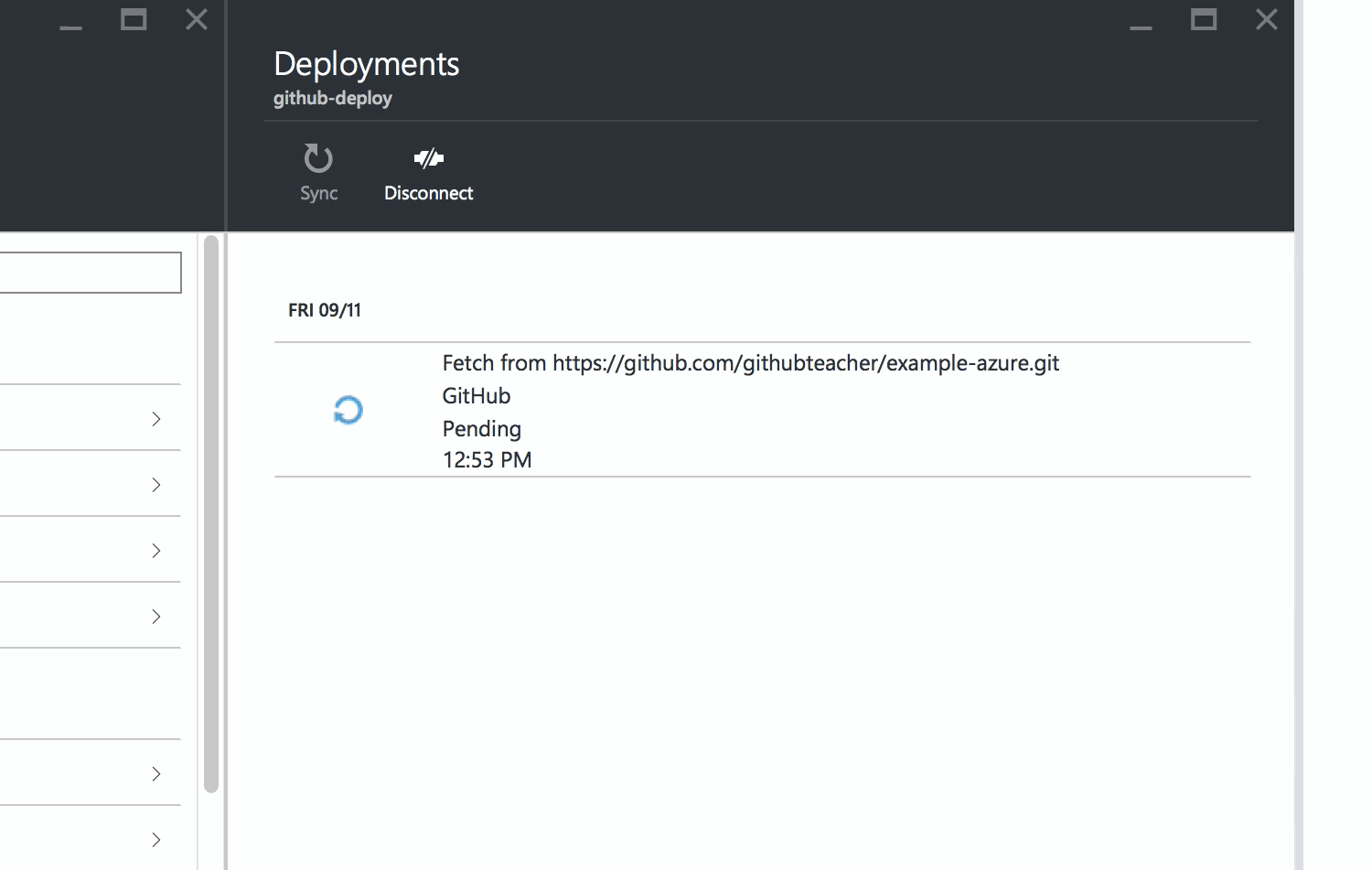Expand the third chevron row in left panel
This screenshot has height=870, width=1372.
156,550
